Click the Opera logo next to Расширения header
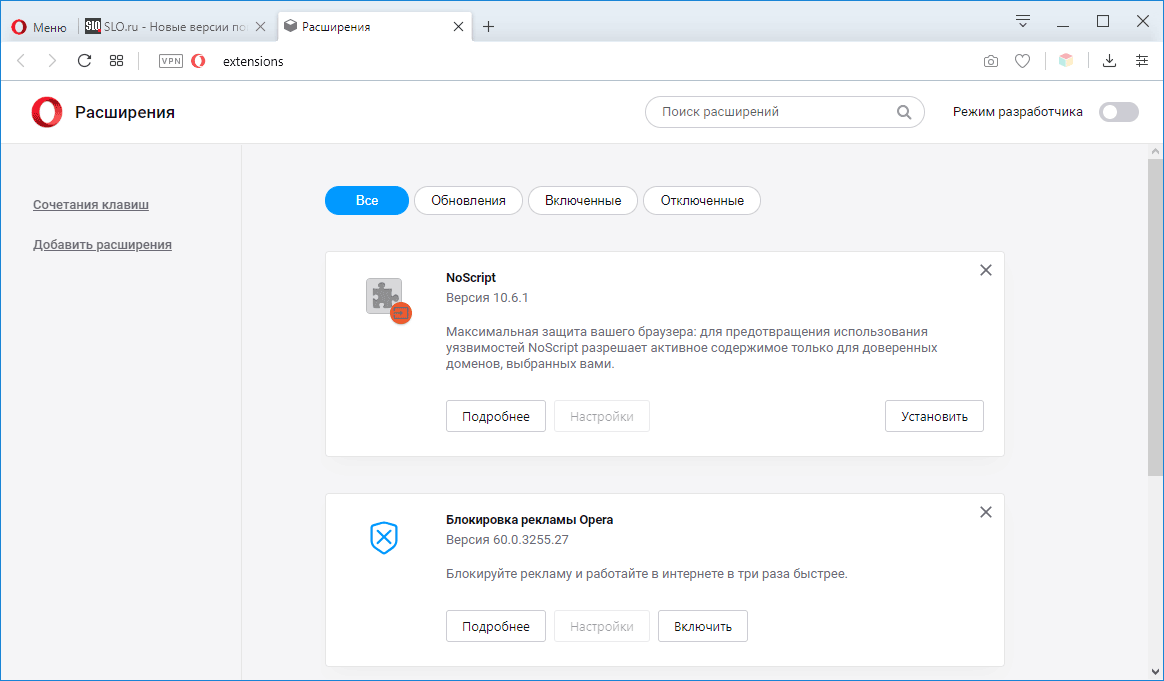 [x=47, y=112]
